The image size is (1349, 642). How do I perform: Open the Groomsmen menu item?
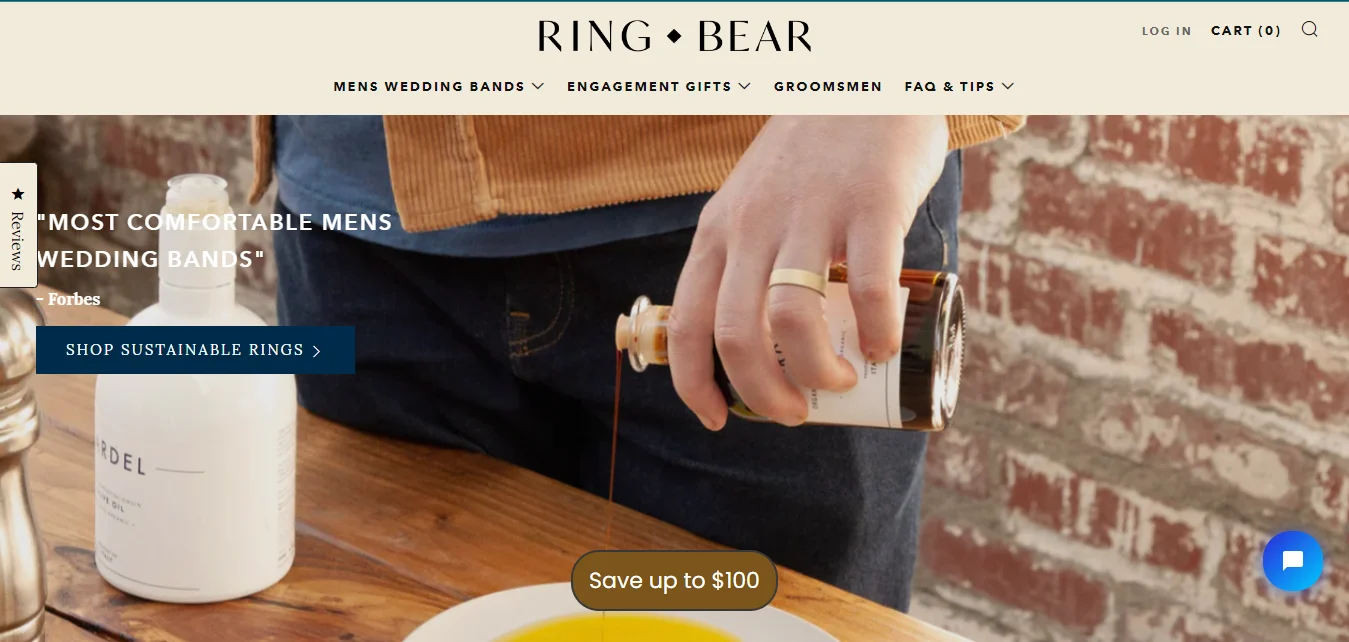[x=828, y=87]
